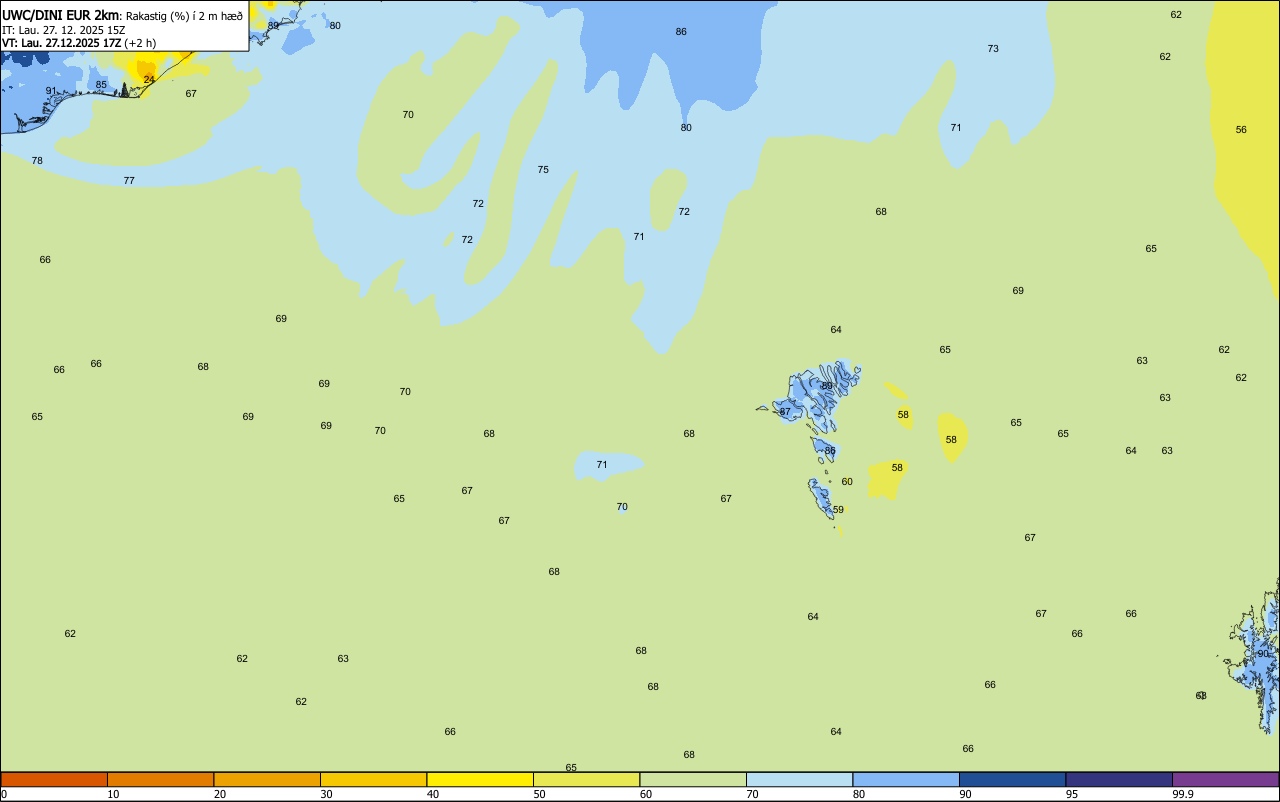Viewport: 1280px width, 802px height.
Task: Click the pale blue 70–80 legend swatch
Action: coord(799,779)
